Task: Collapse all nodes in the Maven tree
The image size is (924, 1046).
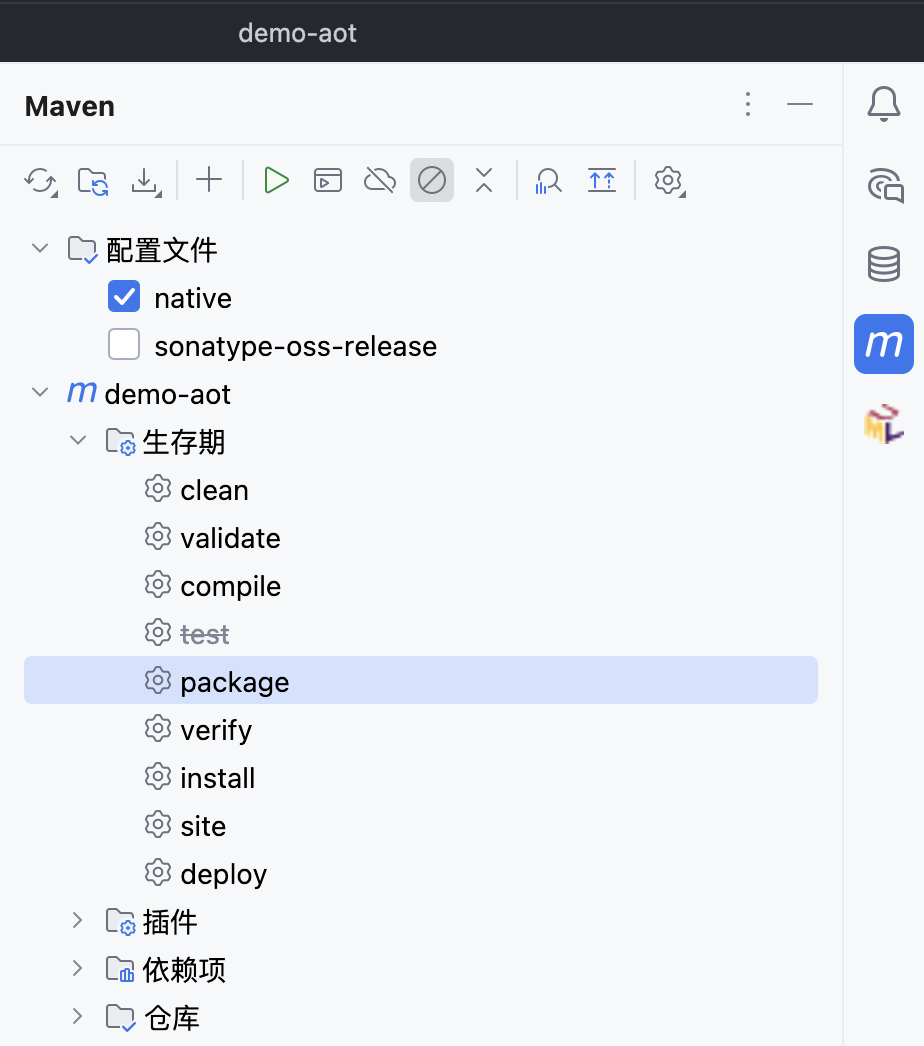Action: (x=484, y=180)
